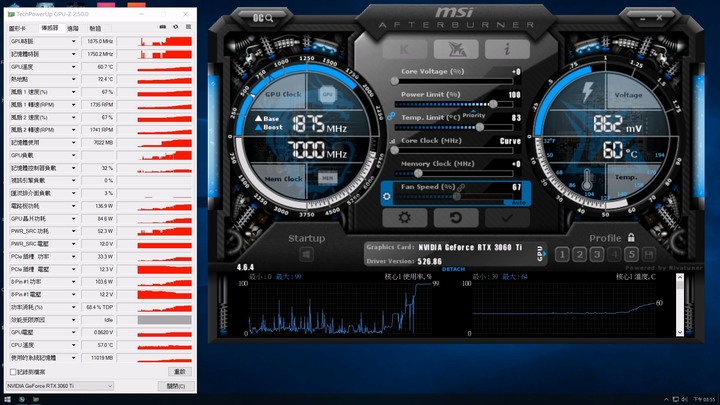
Task: Expand the GPU溫度 sensor dropdown
Action: point(73,67)
